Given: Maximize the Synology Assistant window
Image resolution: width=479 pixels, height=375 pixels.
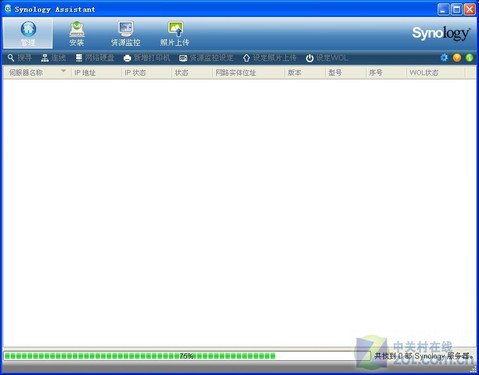Looking at the screenshot, I should click(456, 9).
